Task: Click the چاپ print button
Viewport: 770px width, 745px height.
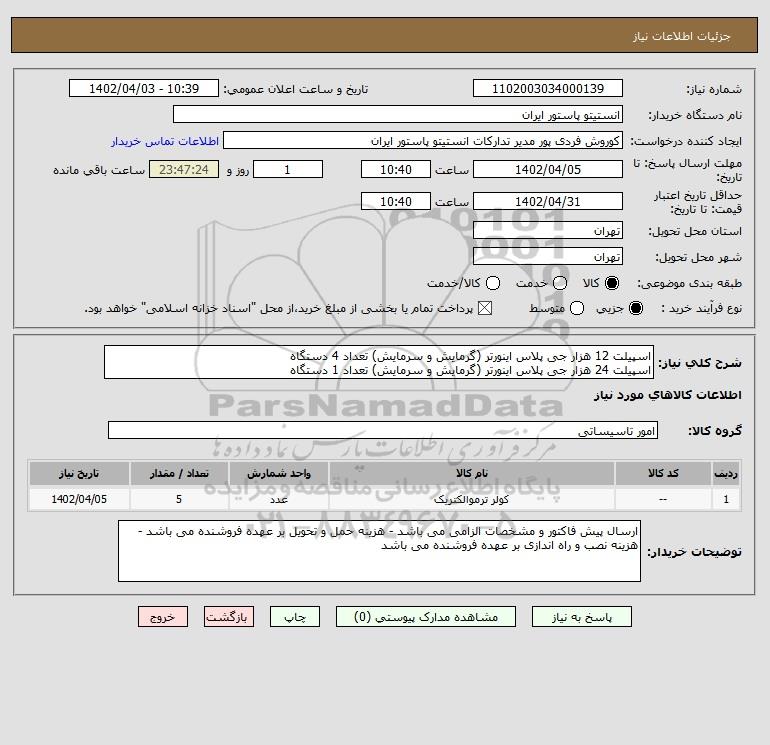Action: 295,617
